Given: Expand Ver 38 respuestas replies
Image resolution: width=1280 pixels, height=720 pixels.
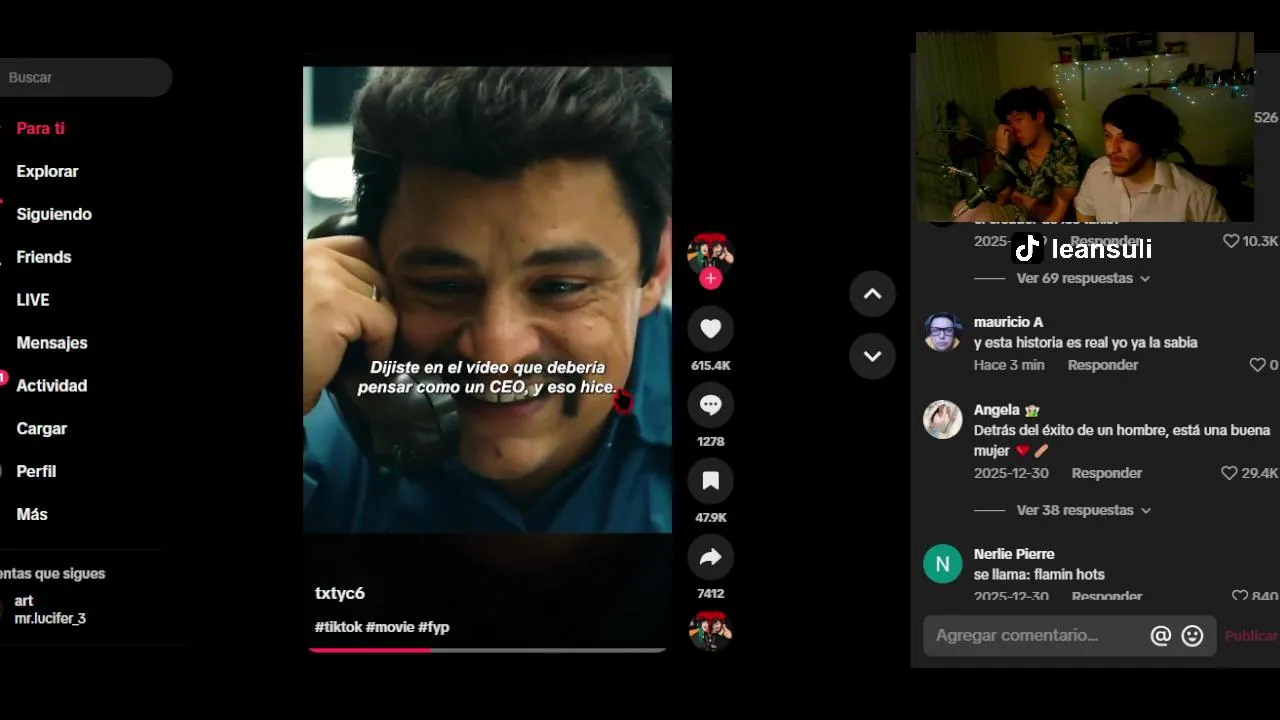Looking at the screenshot, I should point(1083,510).
